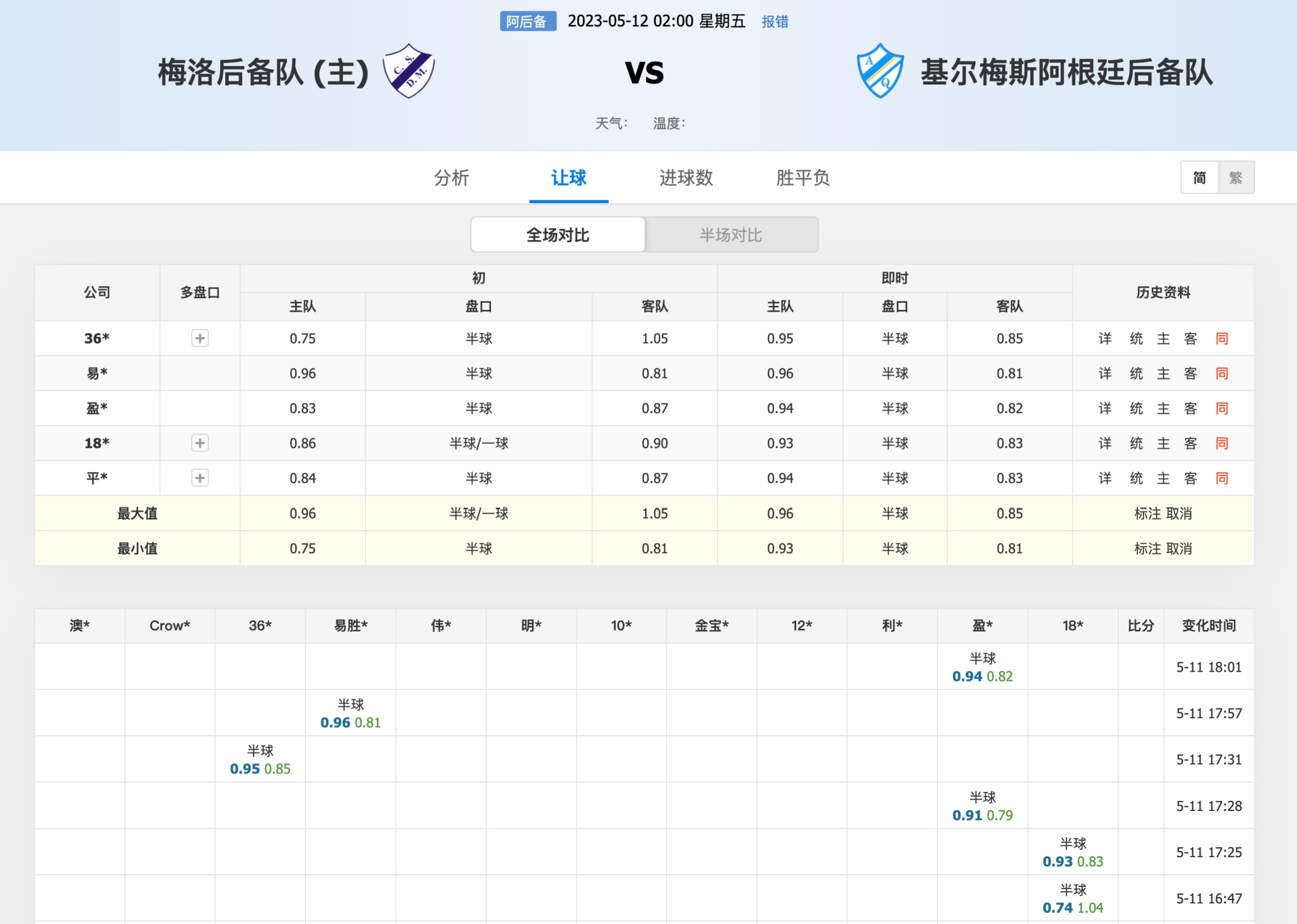Viewport: 1297px width, 924px height.
Task: Open 详 details for 易* row
Action: (1105, 373)
